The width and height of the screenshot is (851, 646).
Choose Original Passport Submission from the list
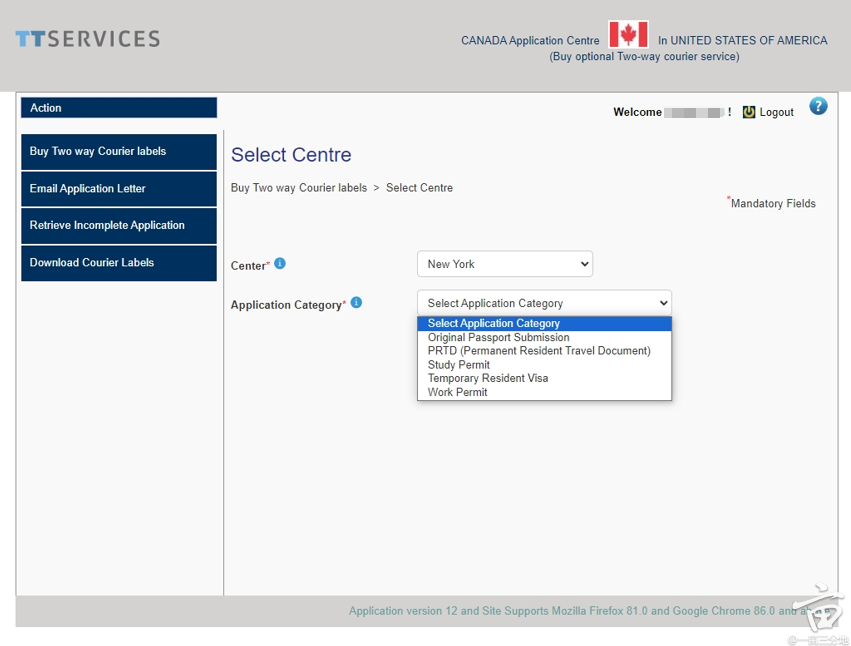[x=498, y=337]
